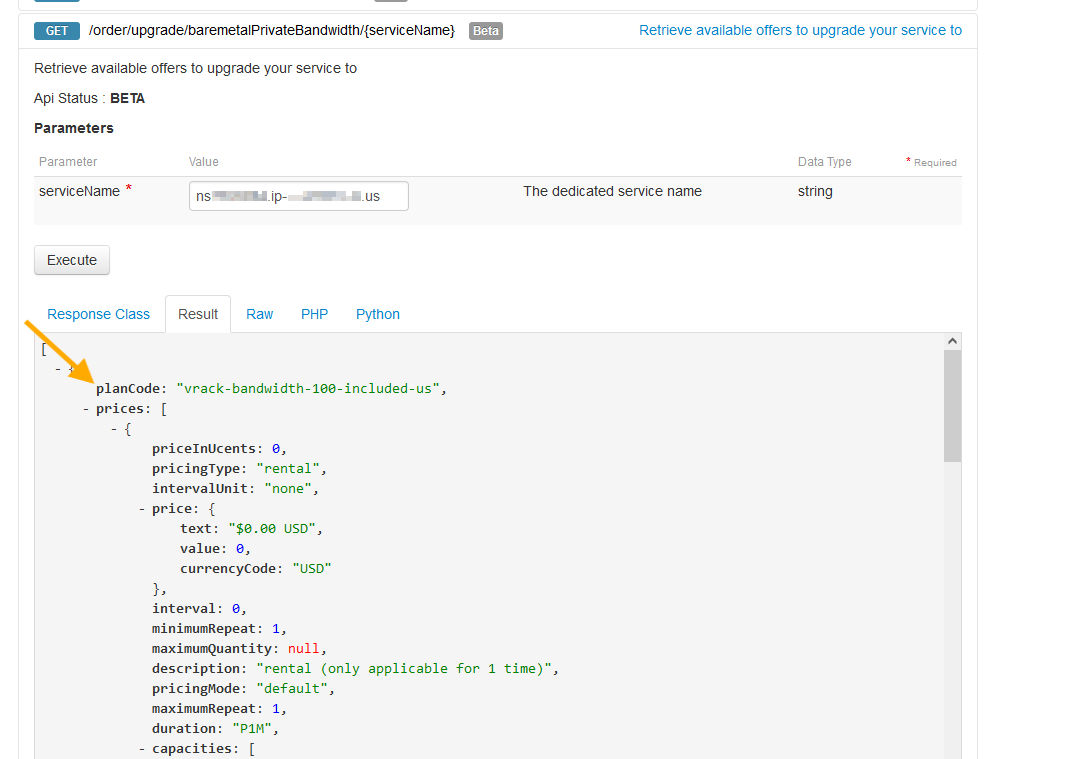Image resolution: width=1085 pixels, height=759 pixels.
Task: Collapse the first object inside prices
Action: [113, 429]
